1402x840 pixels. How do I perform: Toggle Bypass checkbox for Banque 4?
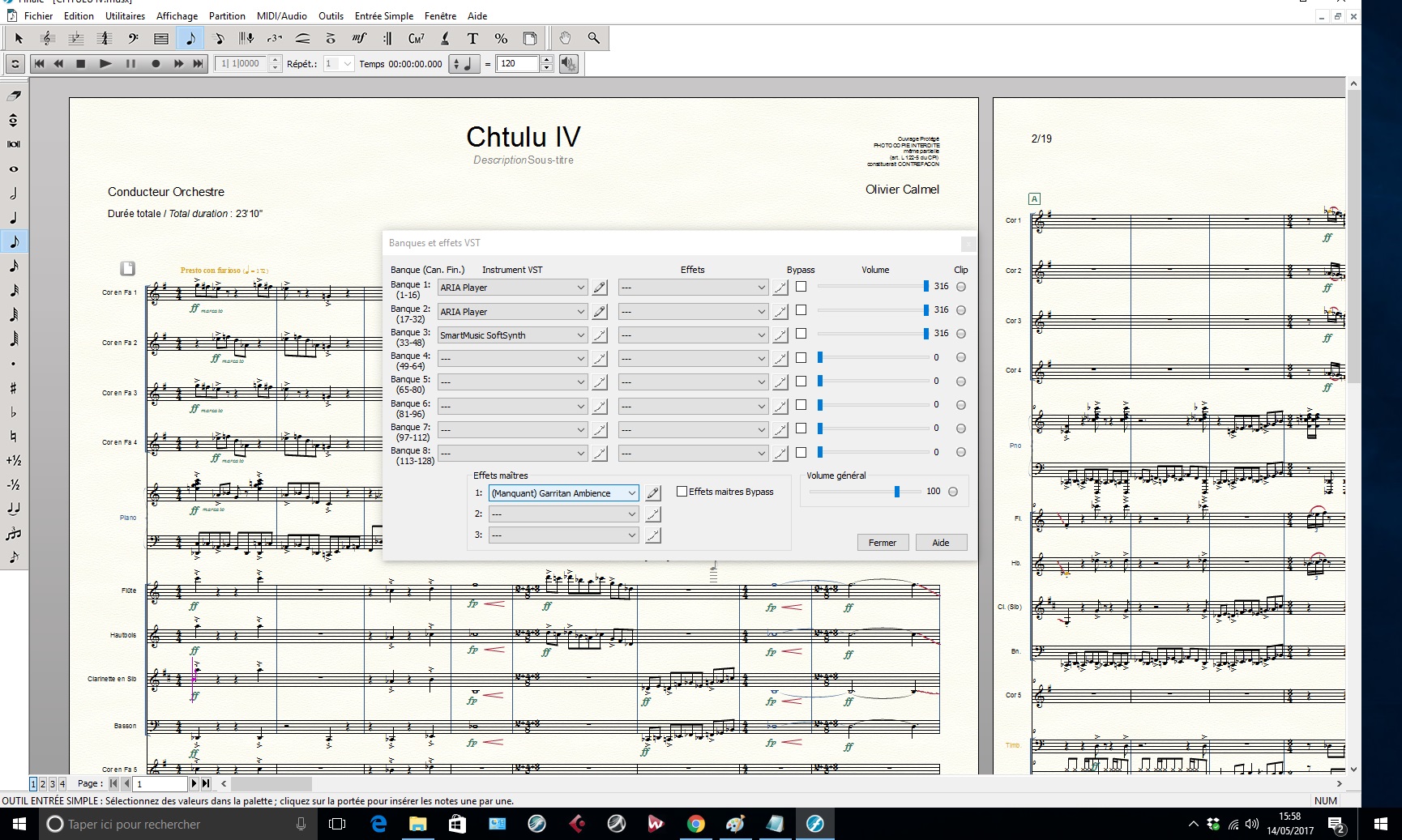point(801,358)
